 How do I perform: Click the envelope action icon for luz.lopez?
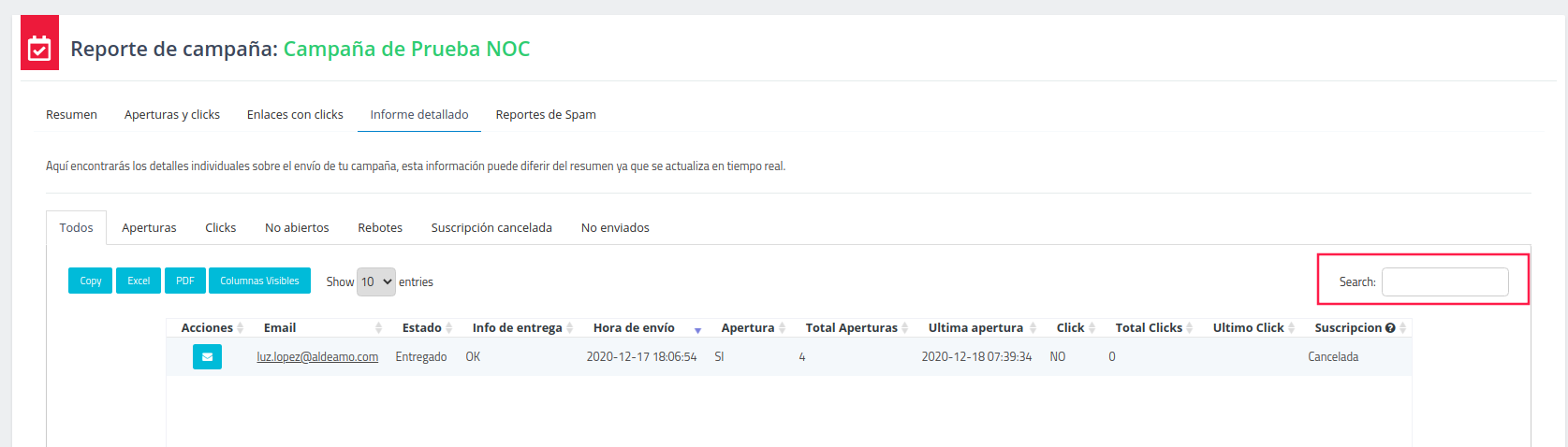click(207, 356)
